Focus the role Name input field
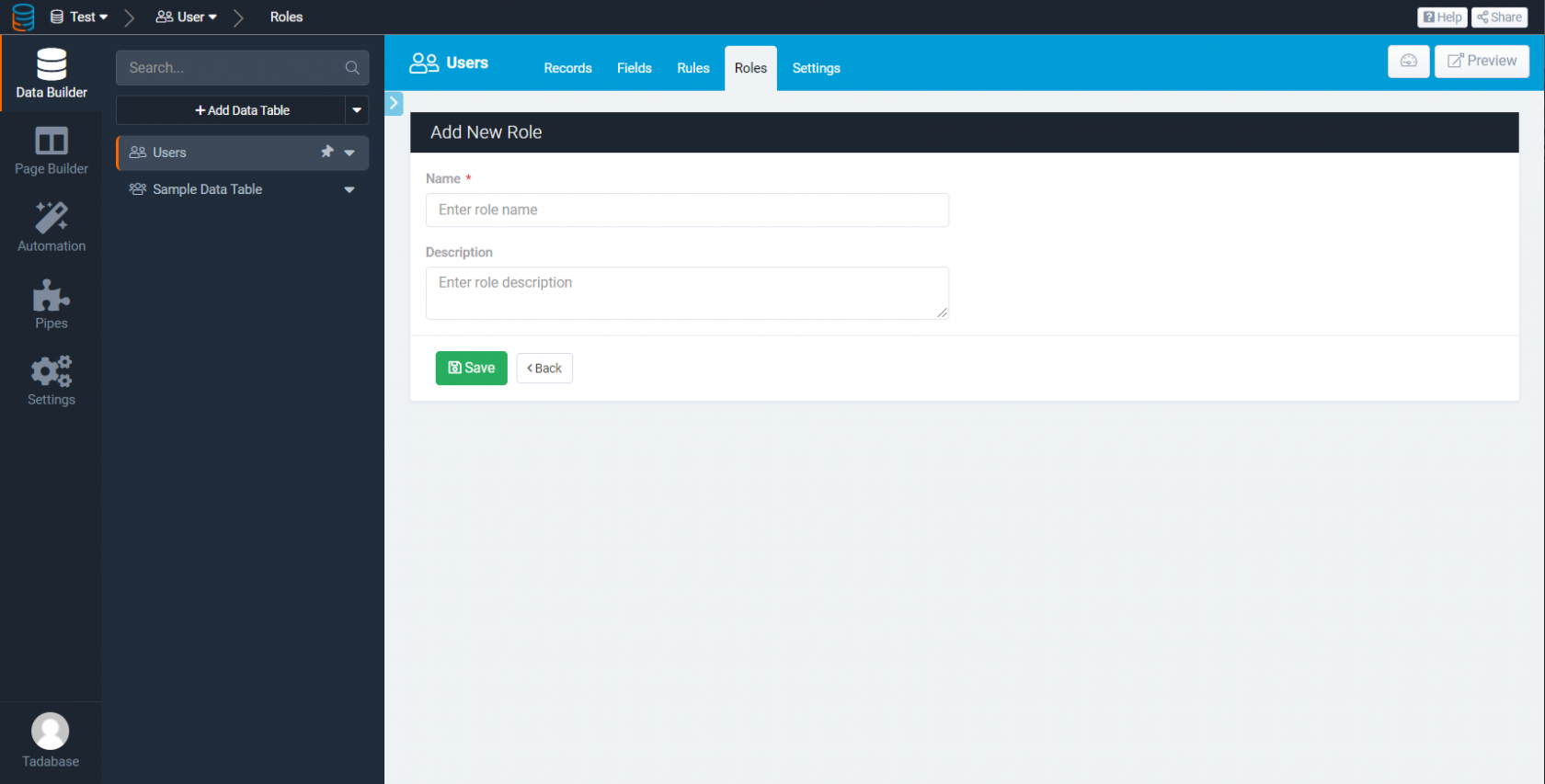Screen dimensions: 1545x784 687,210
